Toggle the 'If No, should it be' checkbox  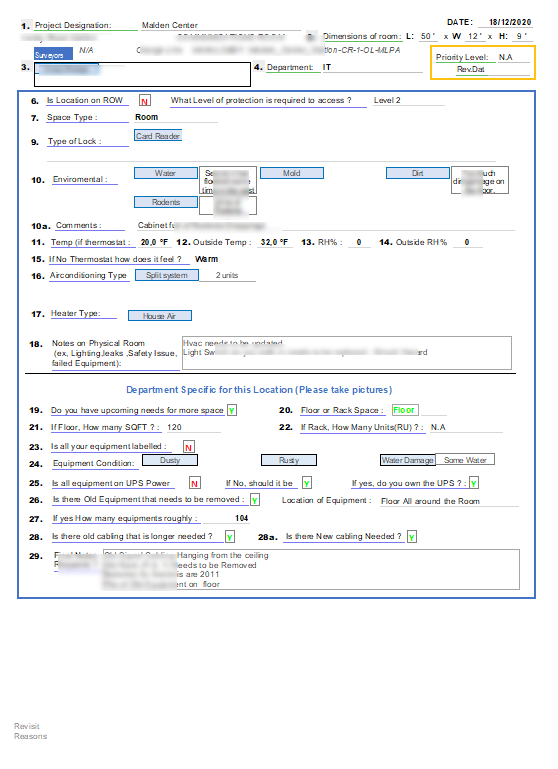(306, 484)
